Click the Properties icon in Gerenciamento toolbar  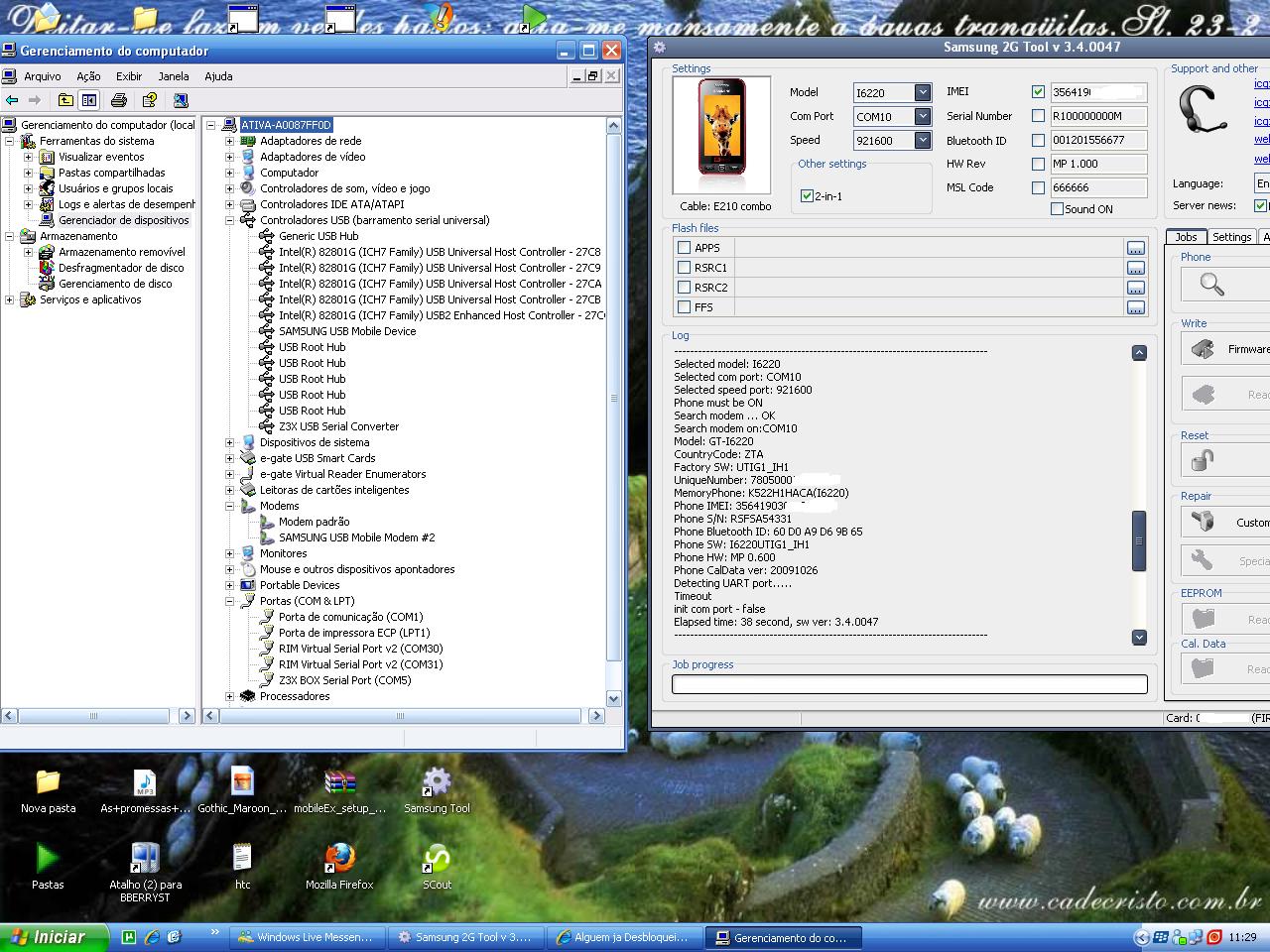149,100
